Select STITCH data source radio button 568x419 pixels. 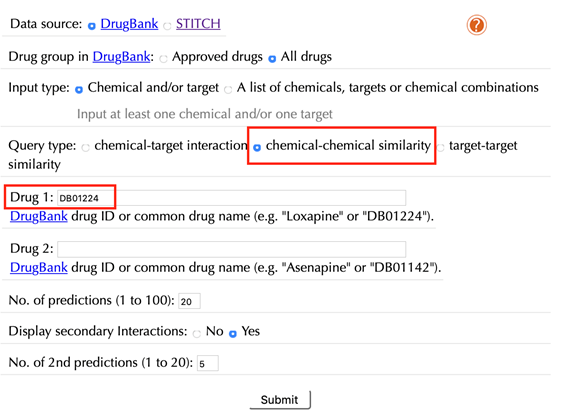167,26
